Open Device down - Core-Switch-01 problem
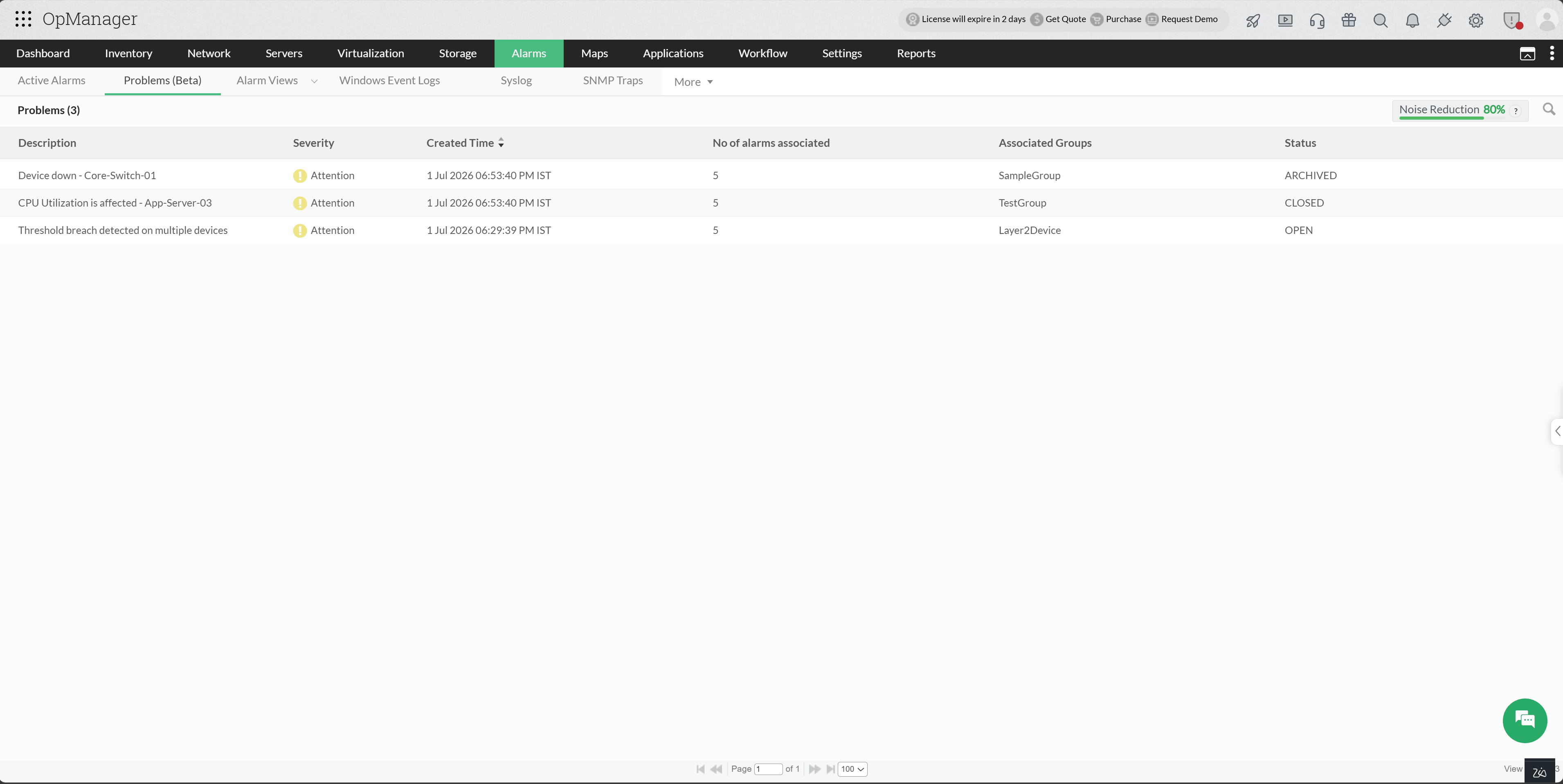 pos(87,175)
